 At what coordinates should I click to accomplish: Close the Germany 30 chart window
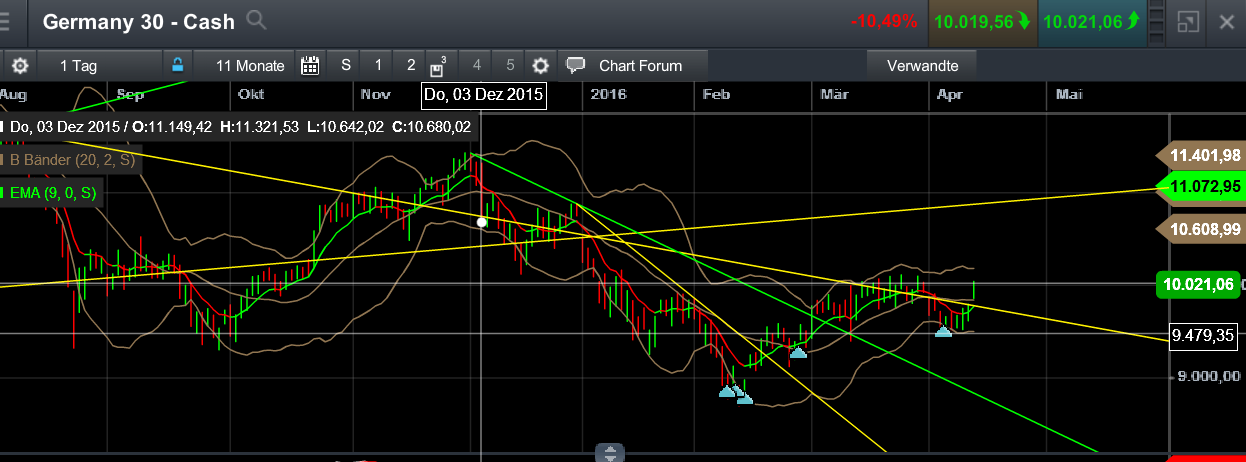[x=1227, y=21]
